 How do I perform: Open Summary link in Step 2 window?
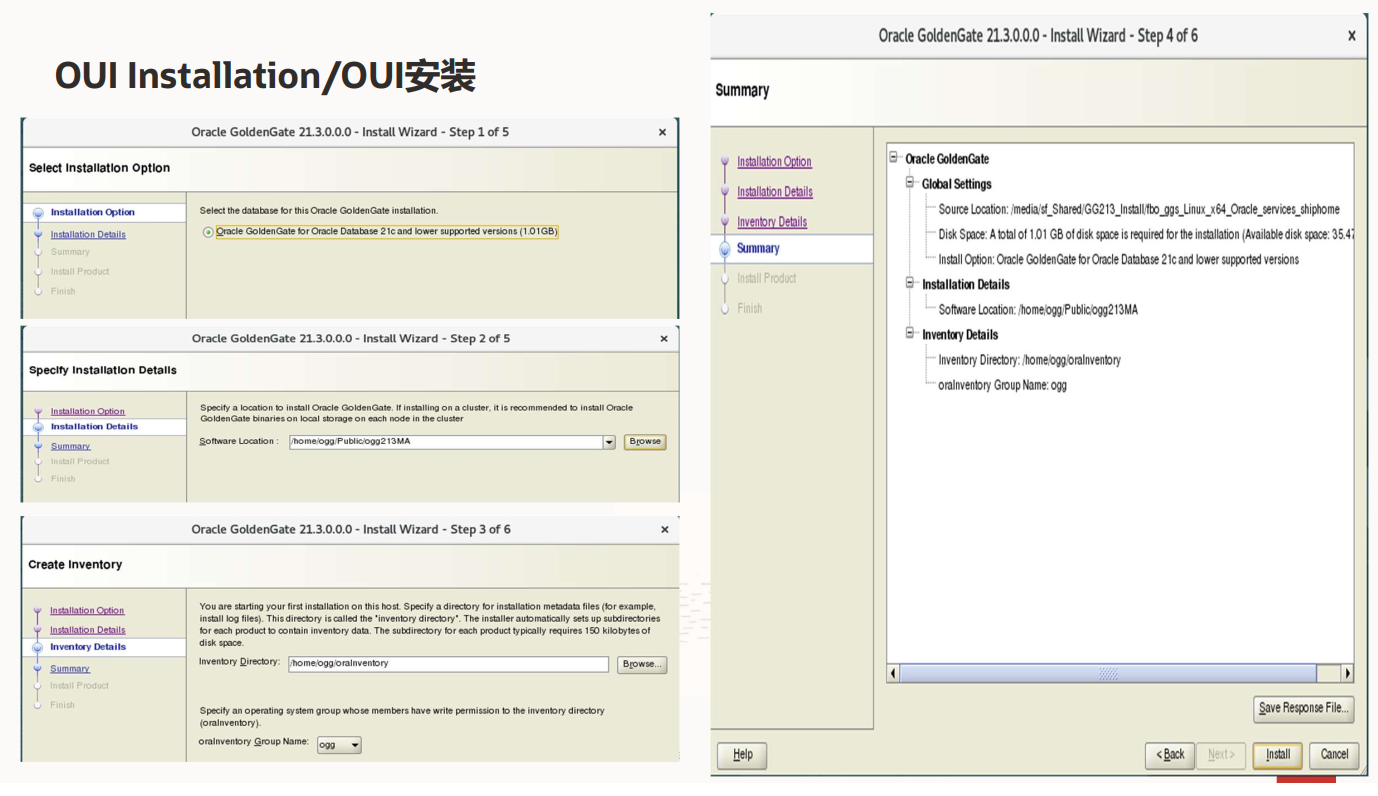tap(70, 446)
